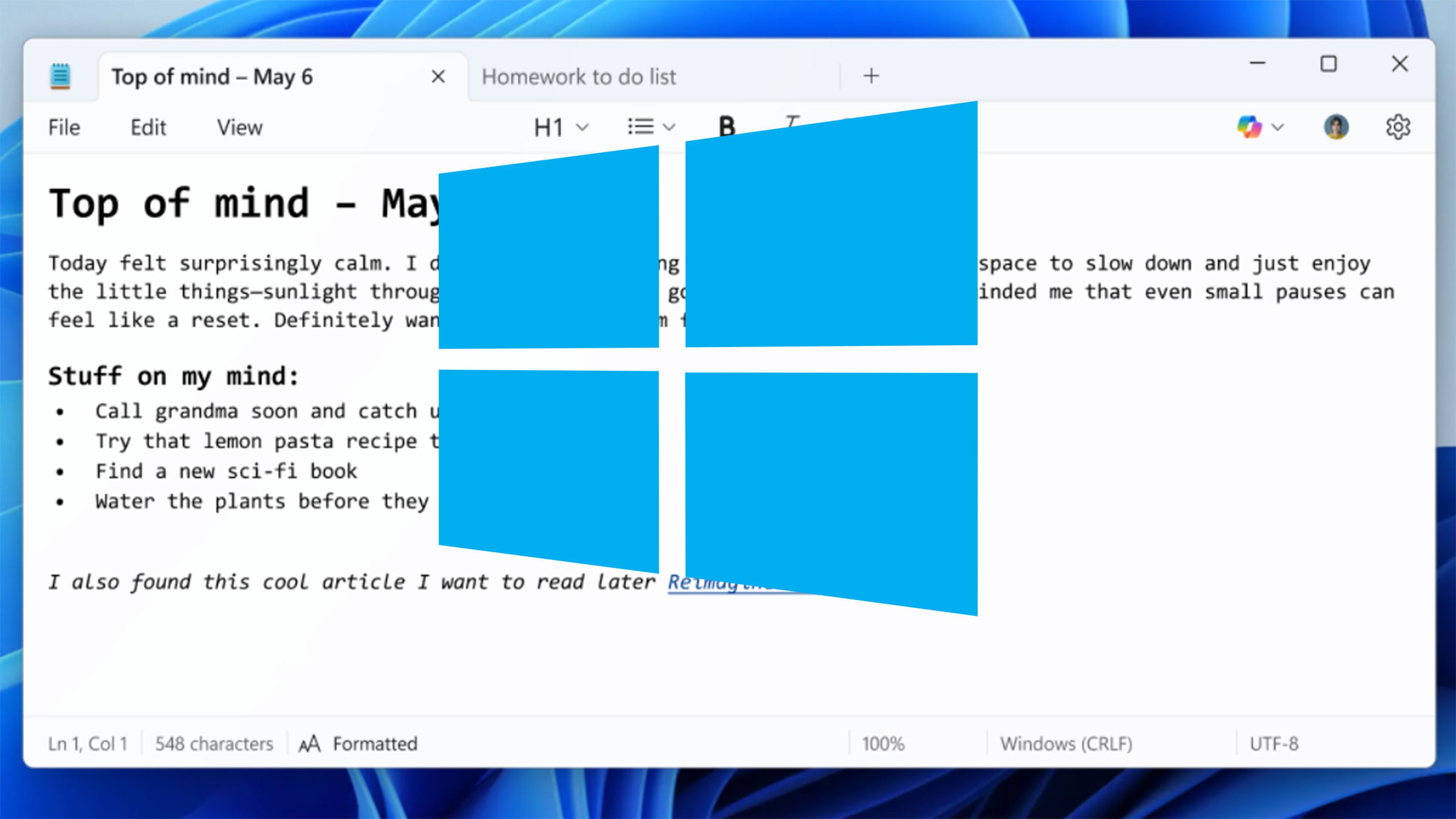
Task: Click the 100% zoom level indicator
Action: click(883, 744)
